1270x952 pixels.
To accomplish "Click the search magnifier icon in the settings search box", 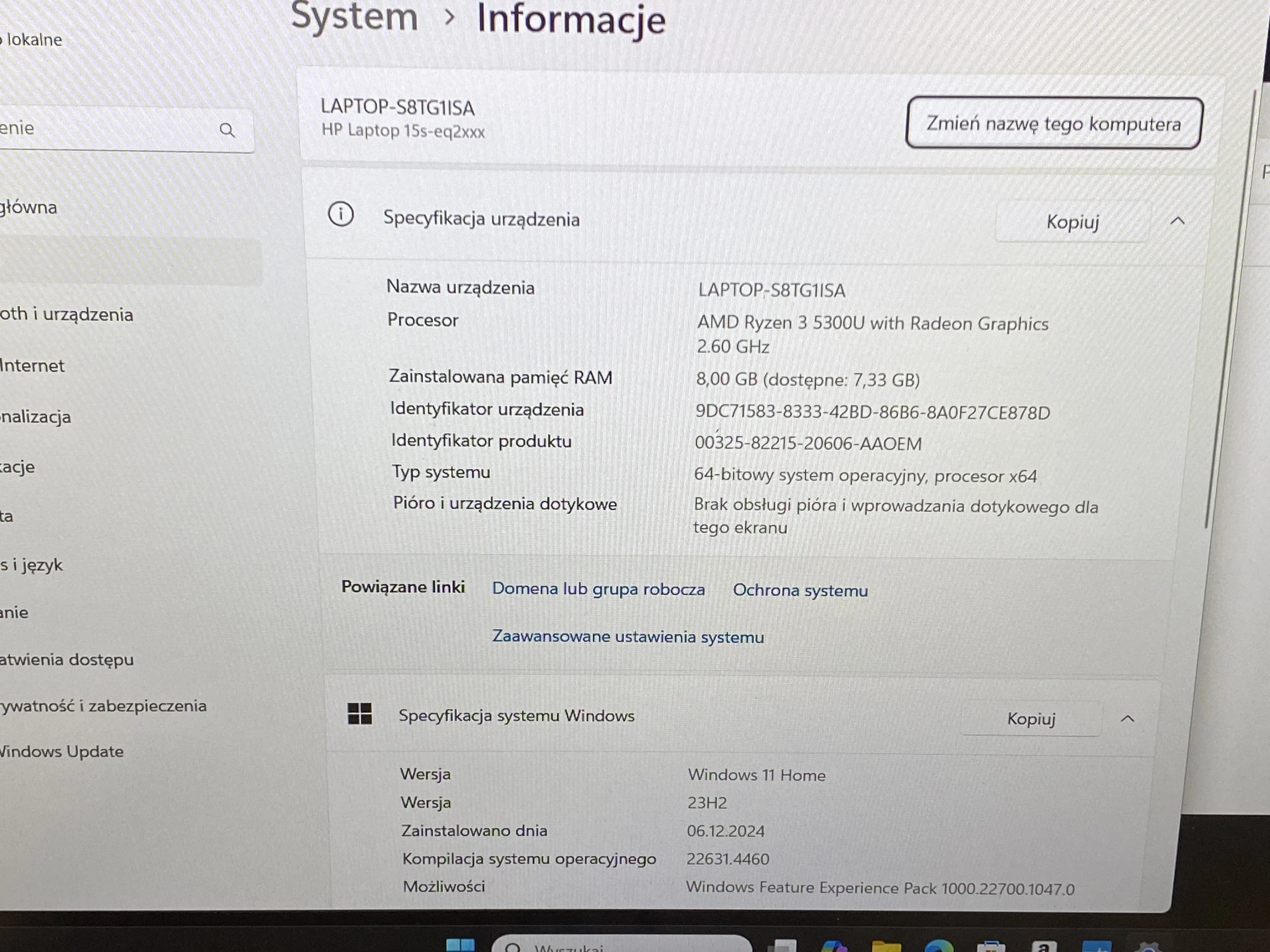I will click(227, 130).
